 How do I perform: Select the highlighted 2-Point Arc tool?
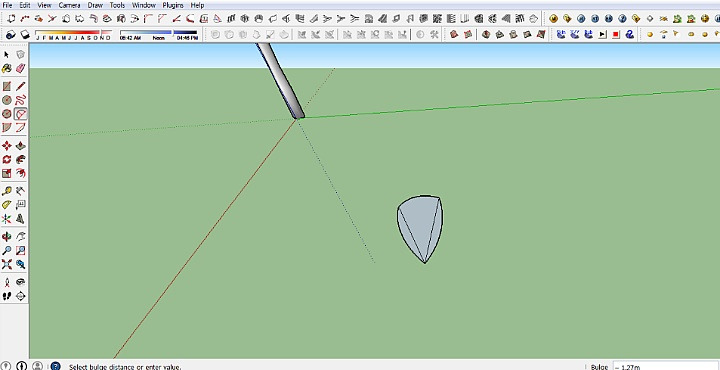tap(20, 114)
